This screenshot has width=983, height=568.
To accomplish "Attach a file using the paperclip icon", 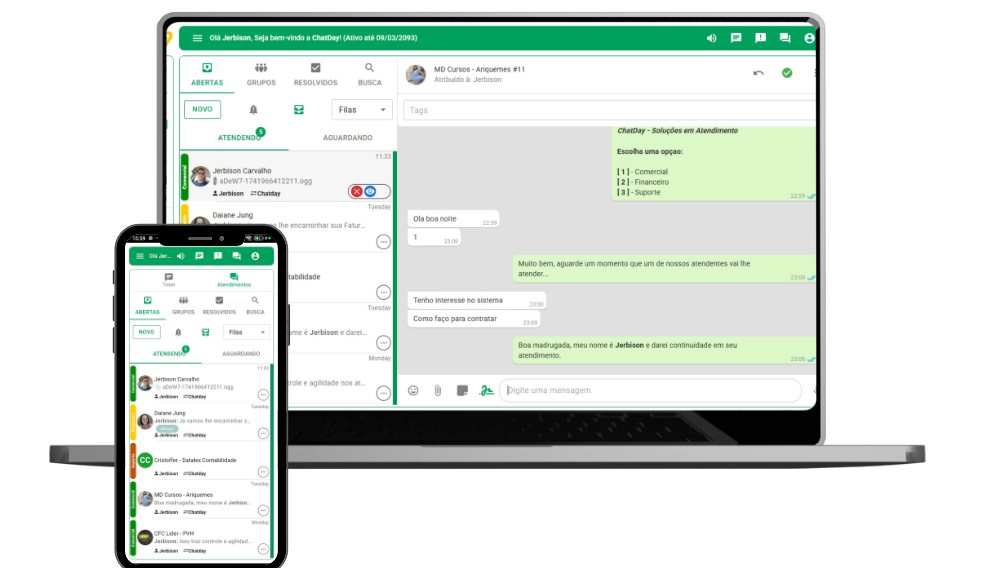I will pyautogui.click(x=437, y=390).
